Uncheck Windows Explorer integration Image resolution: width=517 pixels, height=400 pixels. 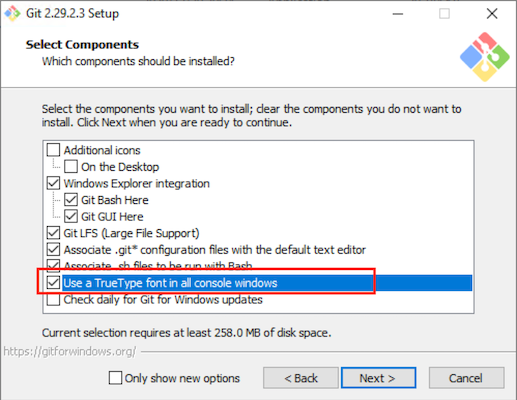click(x=53, y=183)
